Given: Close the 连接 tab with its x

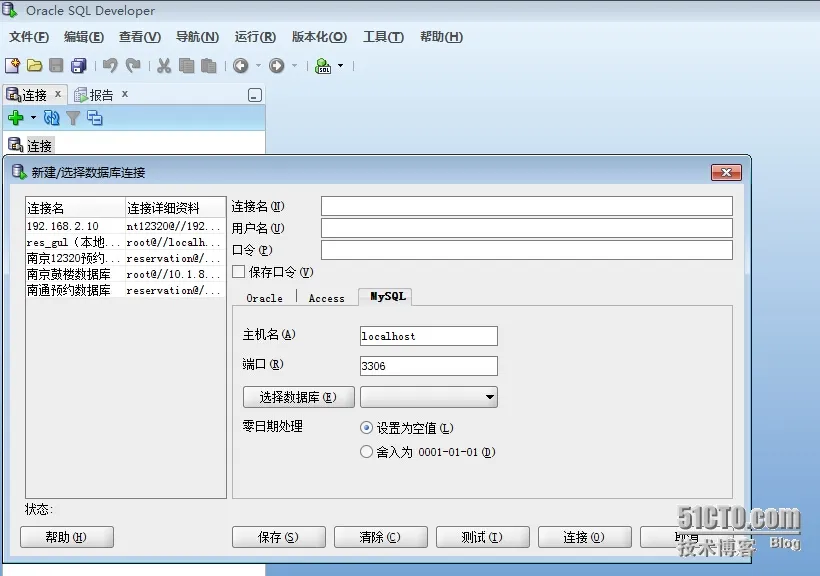Looking at the screenshot, I should 58,94.
